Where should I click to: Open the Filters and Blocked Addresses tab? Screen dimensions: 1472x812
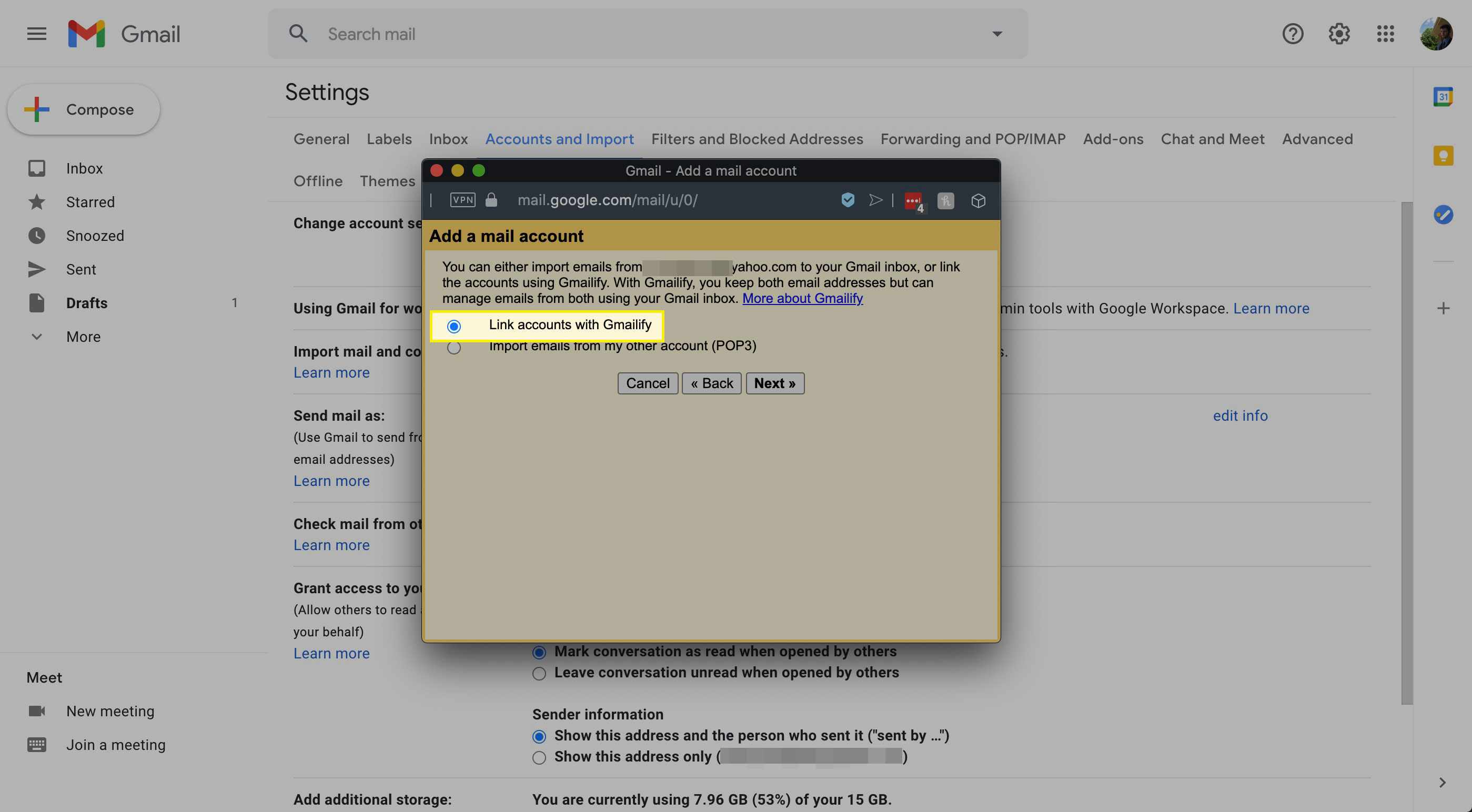[x=757, y=138]
